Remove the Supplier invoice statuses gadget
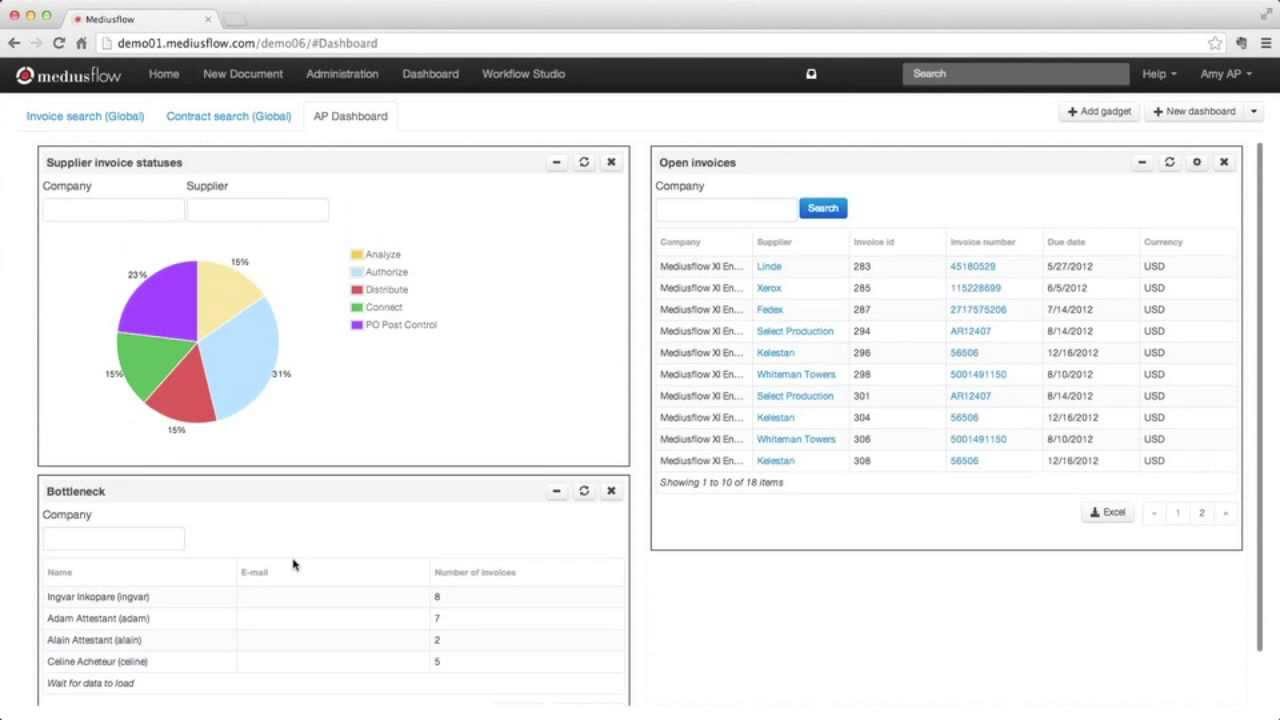Viewport: 1280px width, 720px height. (x=611, y=162)
